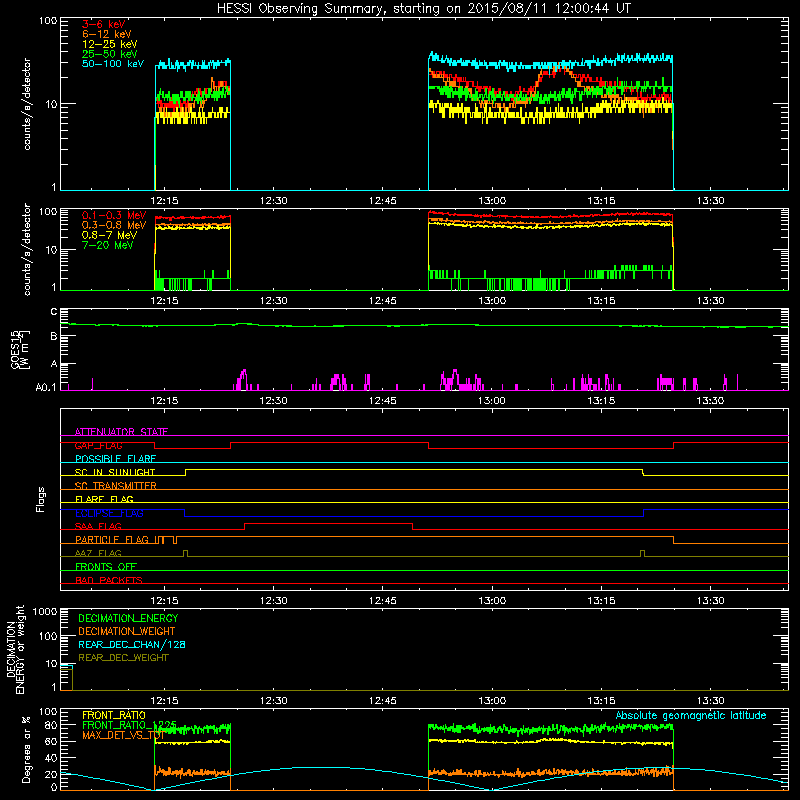Click the BAD_PACKETS flag label
Viewport: 800px width, 800px height.
point(109,580)
